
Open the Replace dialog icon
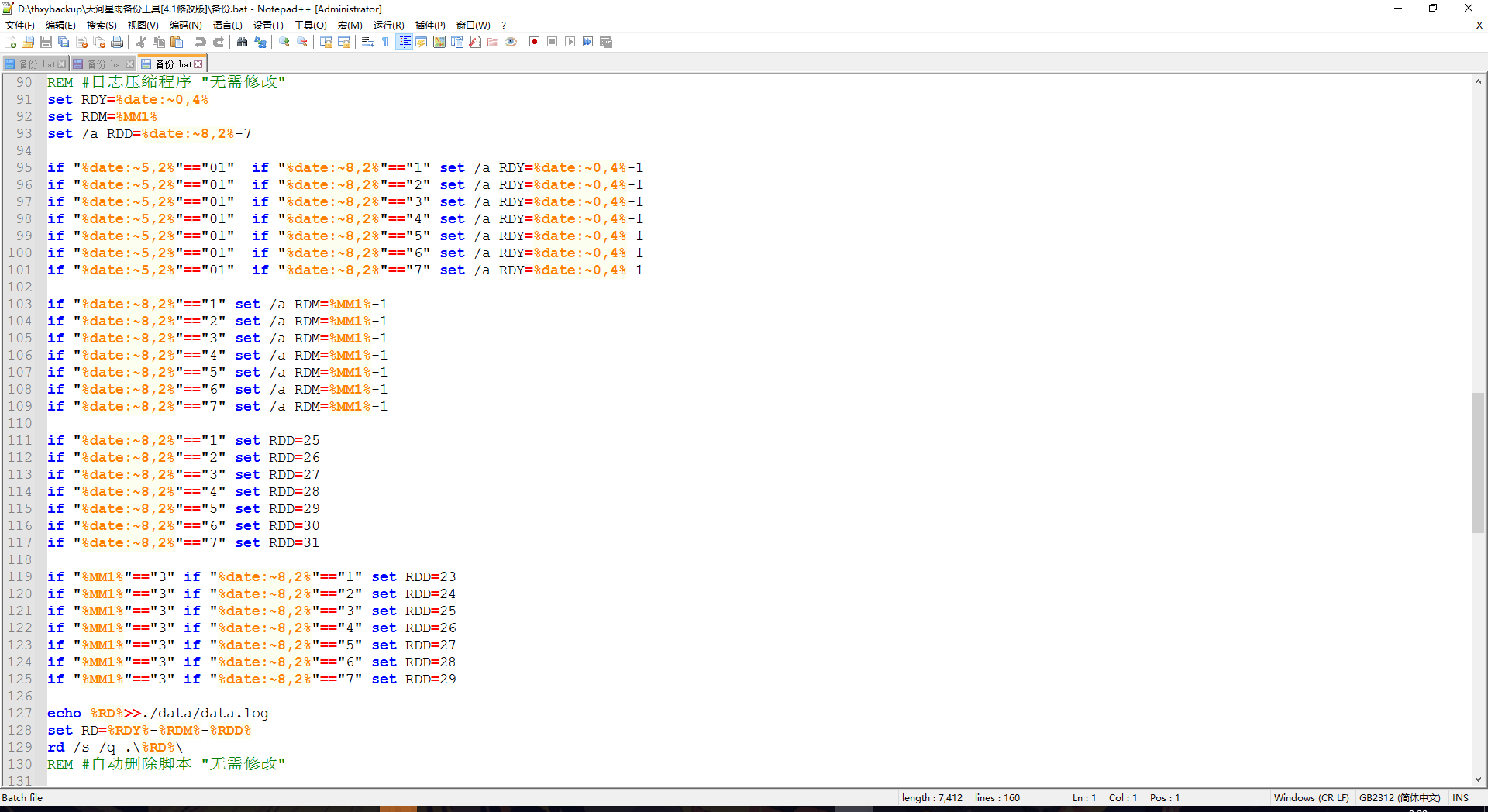pyautogui.click(x=260, y=42)
